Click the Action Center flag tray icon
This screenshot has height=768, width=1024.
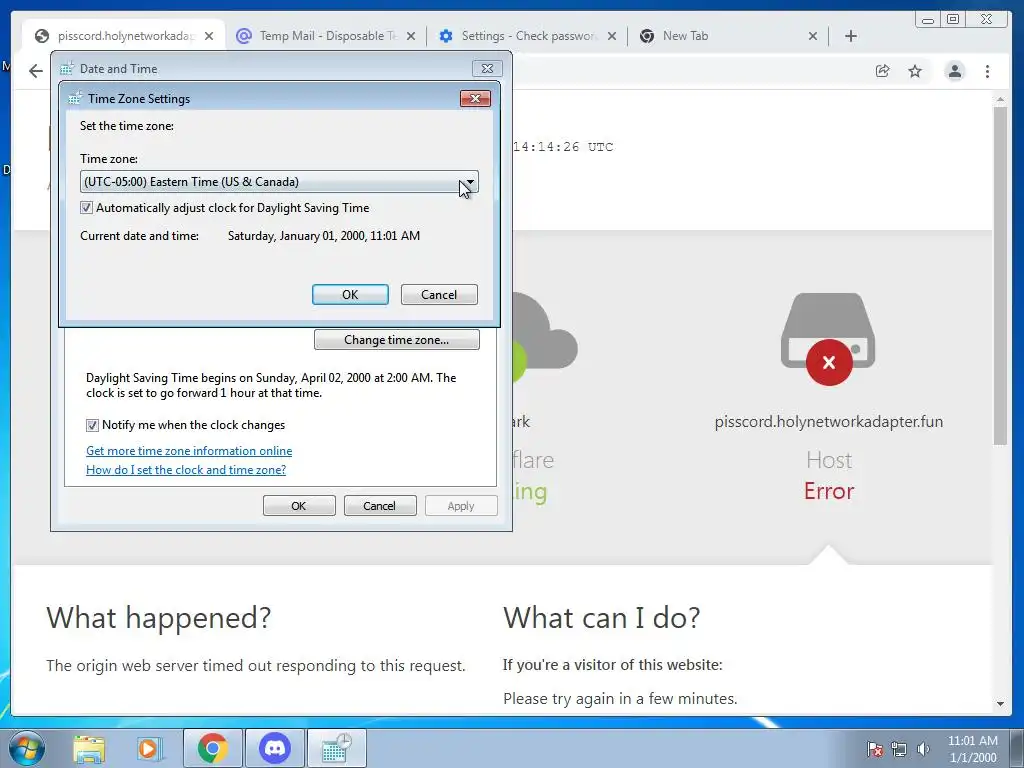(874, 749)
